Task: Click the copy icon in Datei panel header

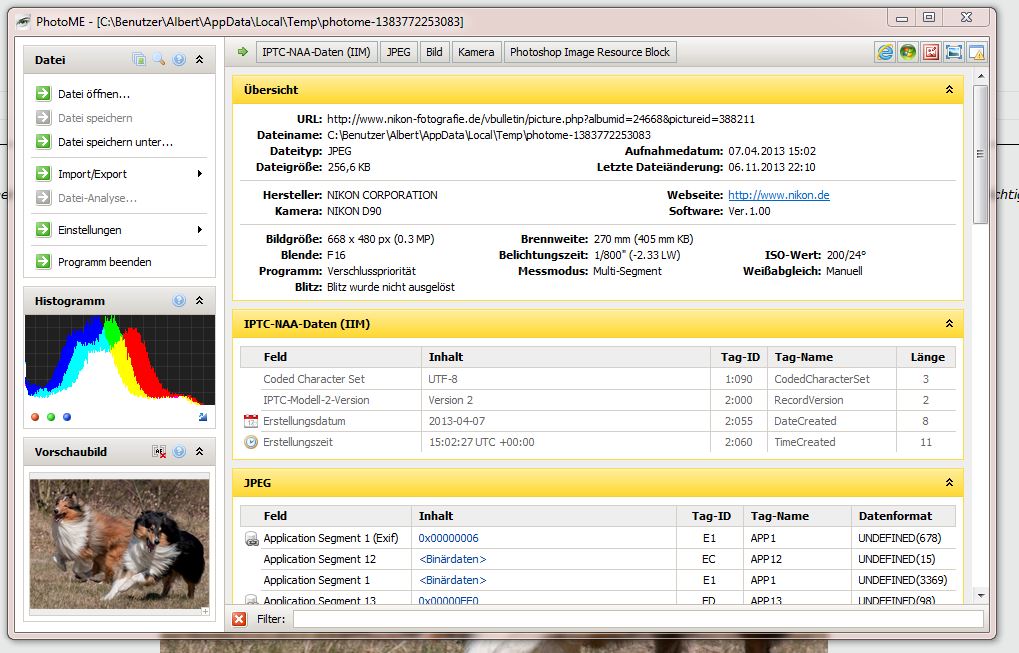Action: 139,59
